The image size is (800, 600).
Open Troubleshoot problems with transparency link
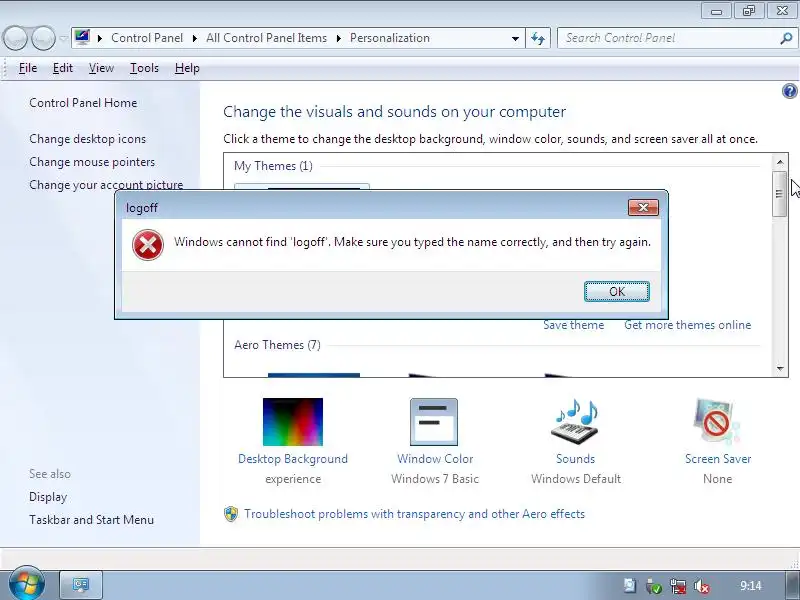point(414,514)
